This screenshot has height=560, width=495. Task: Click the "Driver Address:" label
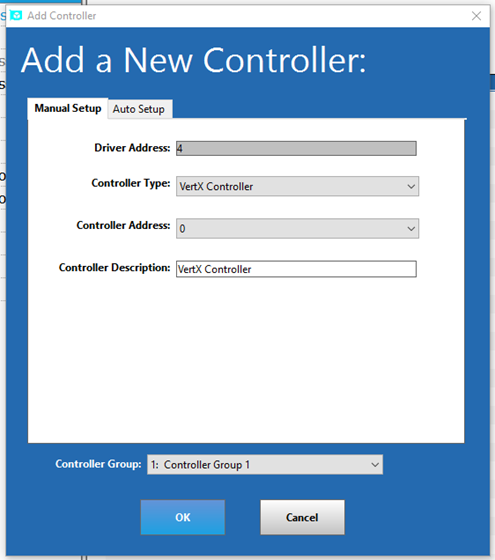pyautogui.click(x=132, y=148)
